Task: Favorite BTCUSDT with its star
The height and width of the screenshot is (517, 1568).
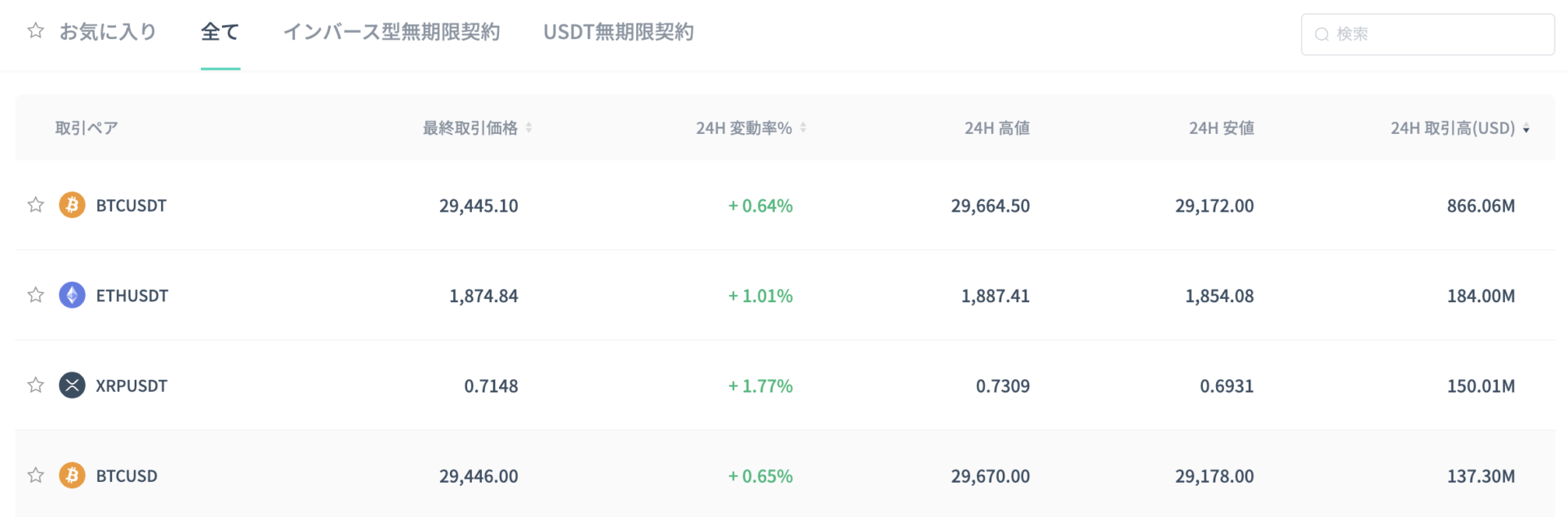Action: click(35, 205)
